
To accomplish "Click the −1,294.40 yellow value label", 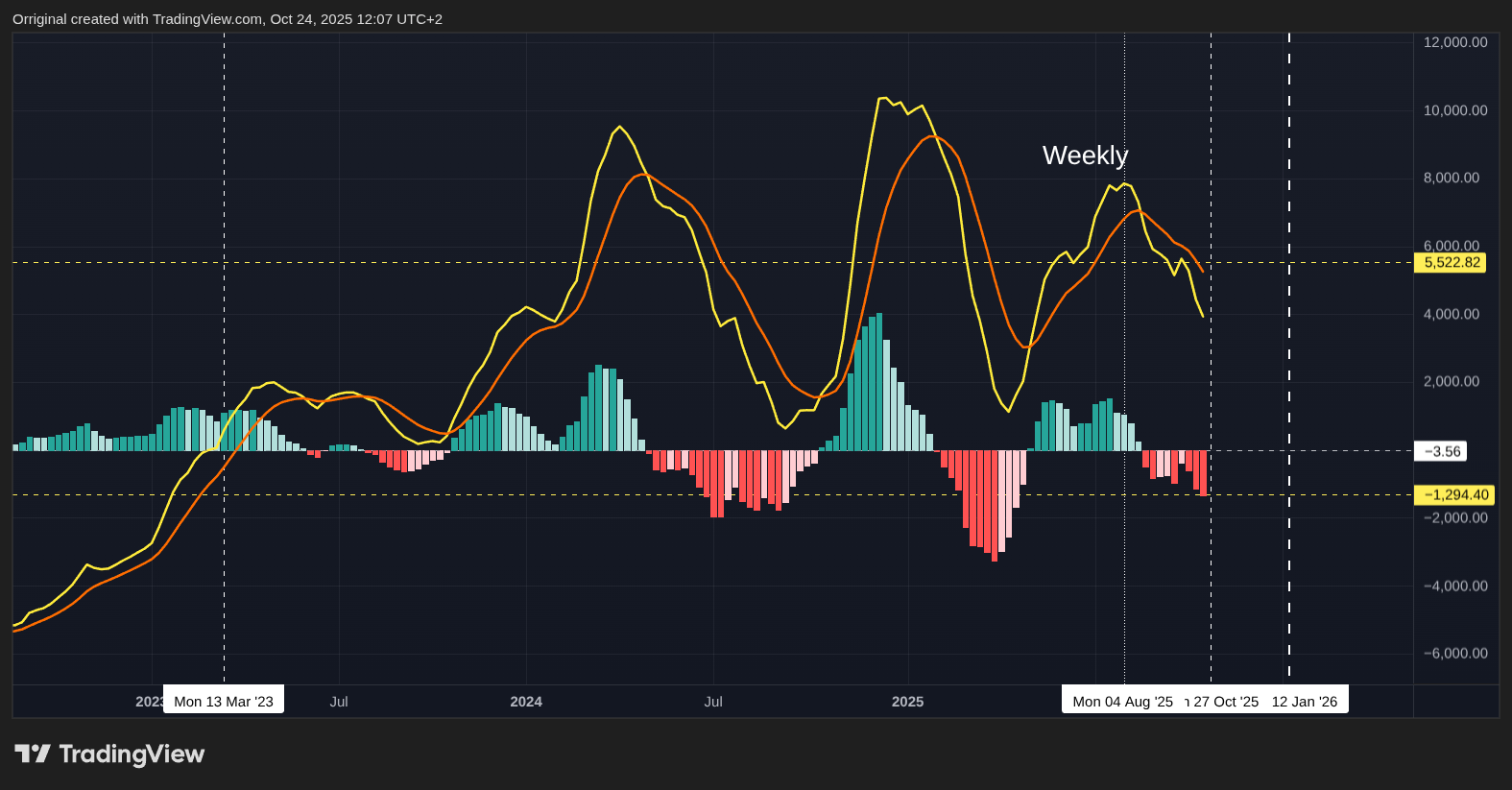I will coord(1454,495).
